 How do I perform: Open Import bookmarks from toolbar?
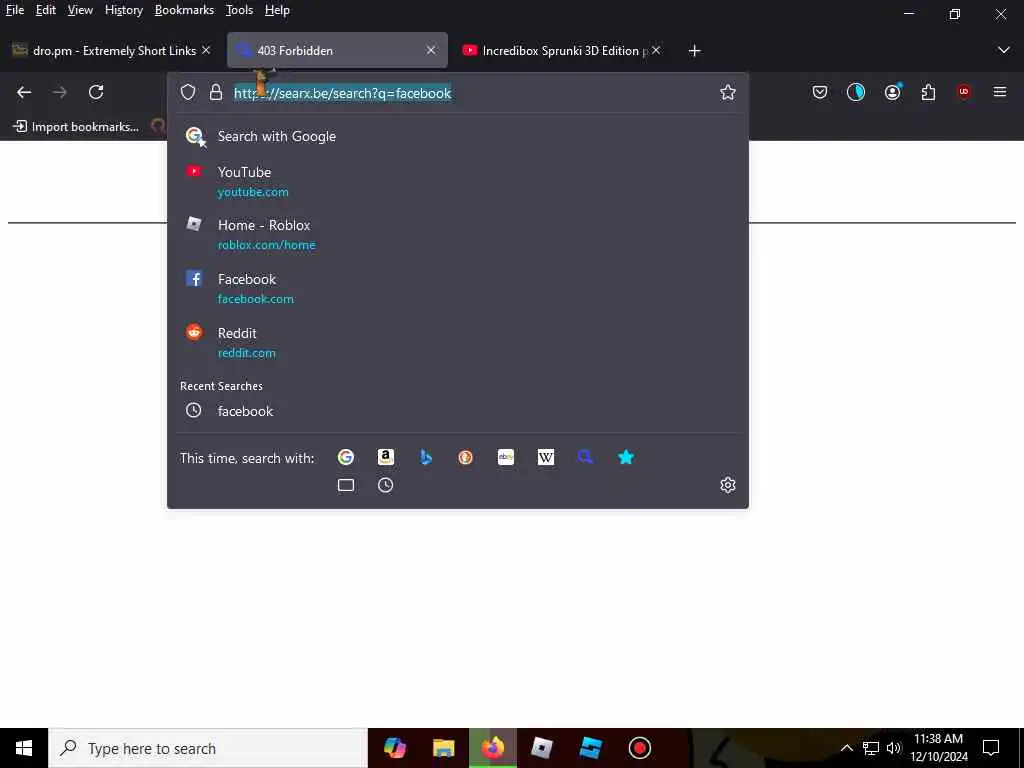76,127
